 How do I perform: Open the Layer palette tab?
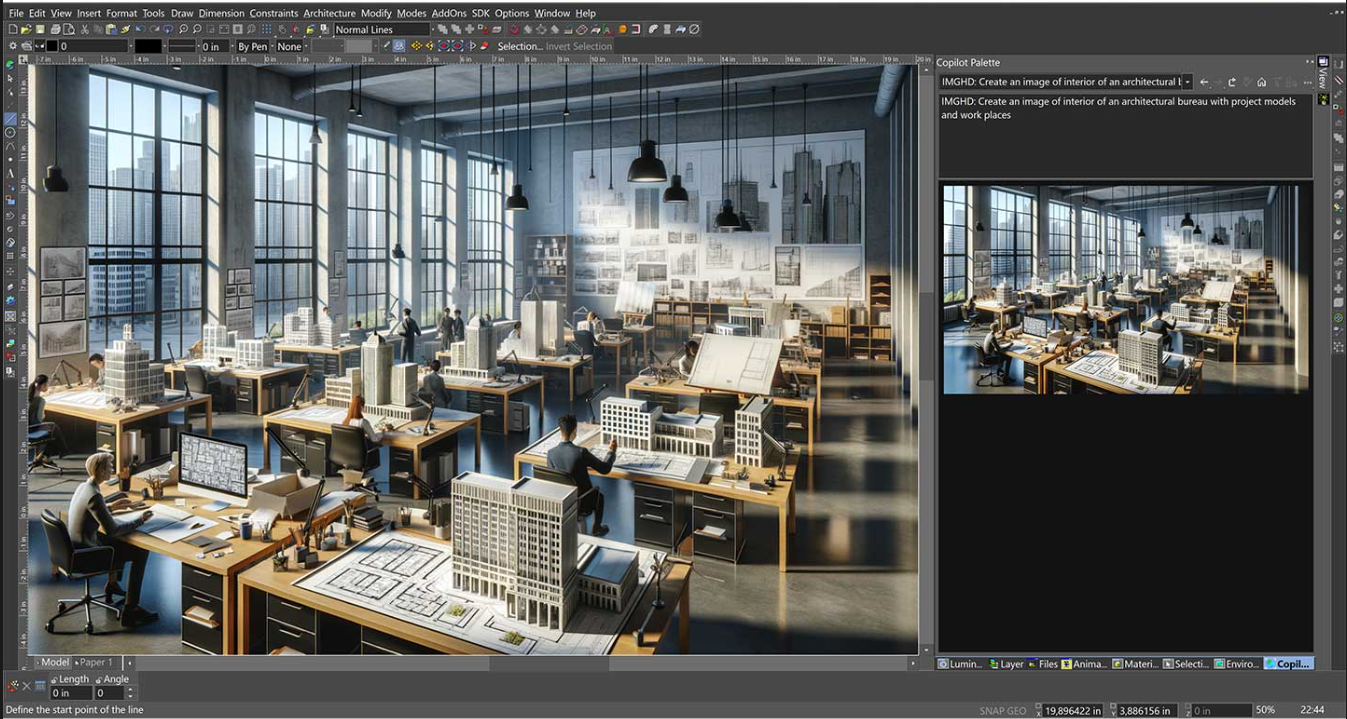[x=1006, y=664]
